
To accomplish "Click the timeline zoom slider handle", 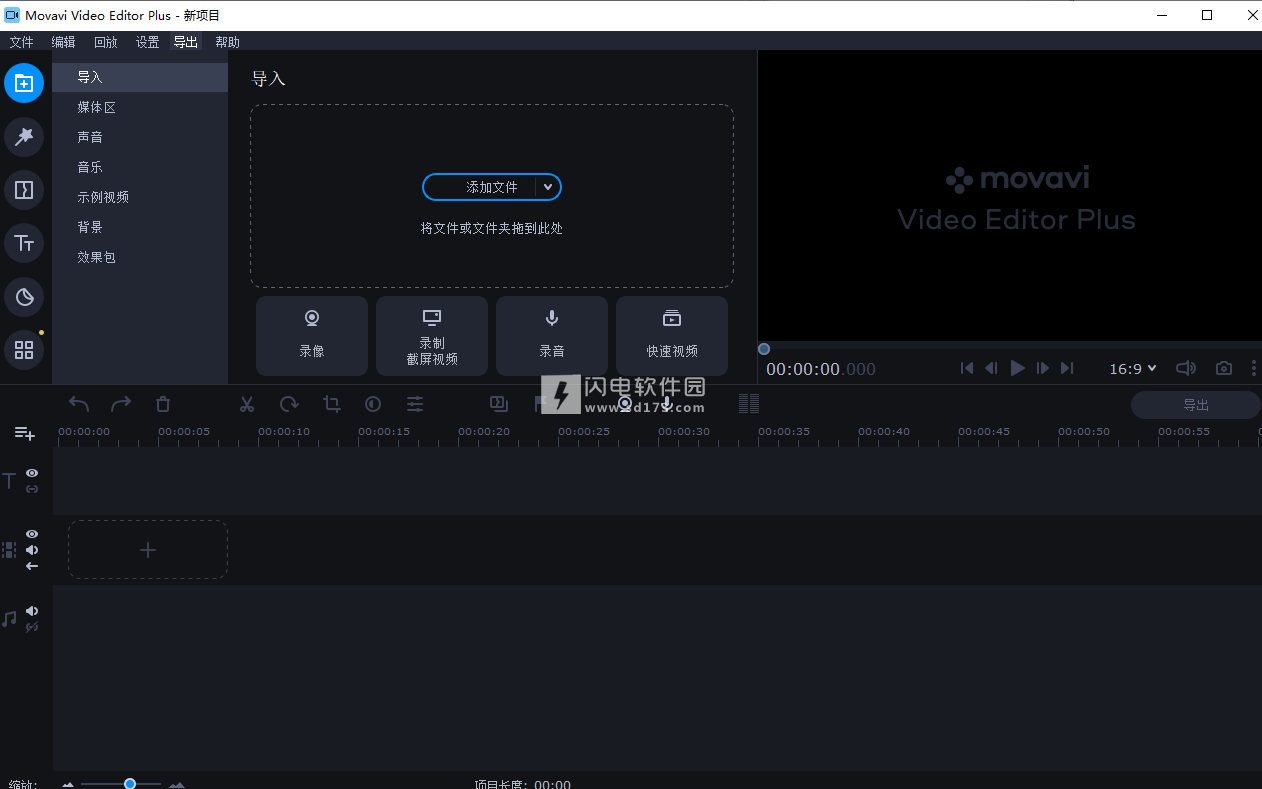I will click(x=130, y=783).
